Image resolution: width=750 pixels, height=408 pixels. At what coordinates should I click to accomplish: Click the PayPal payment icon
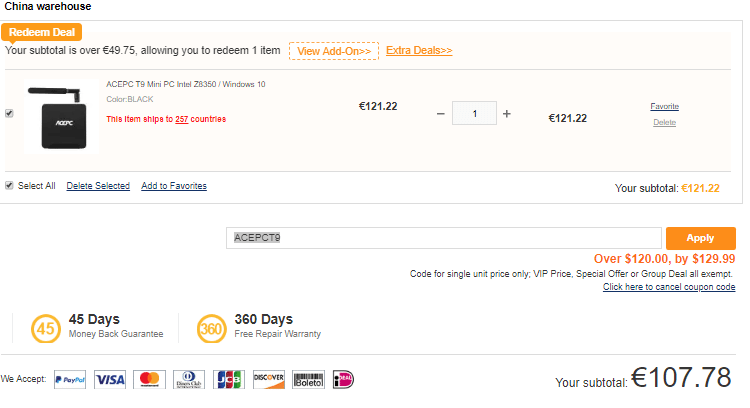70,380
